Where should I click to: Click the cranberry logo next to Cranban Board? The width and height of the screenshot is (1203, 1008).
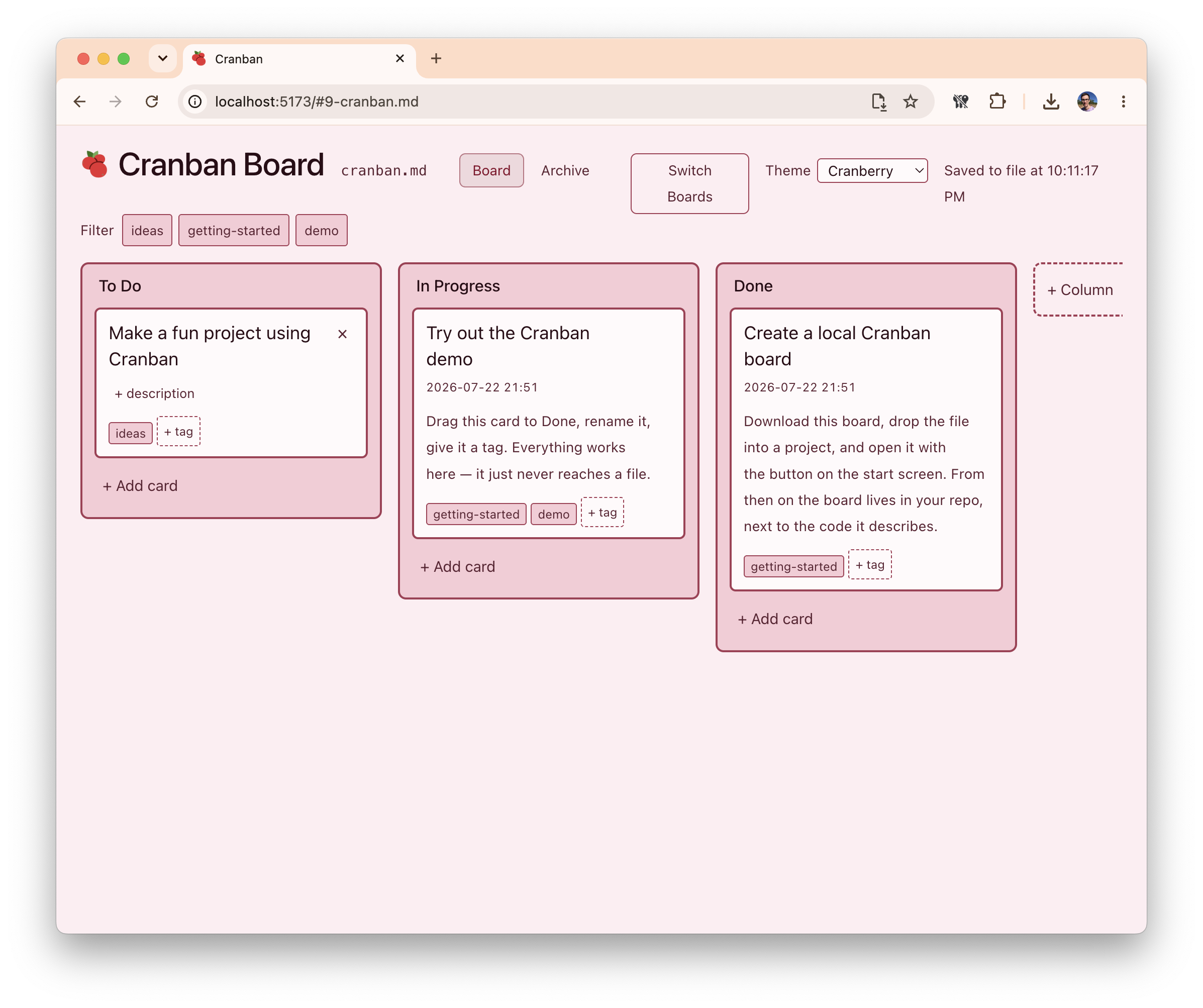[94, 164]
